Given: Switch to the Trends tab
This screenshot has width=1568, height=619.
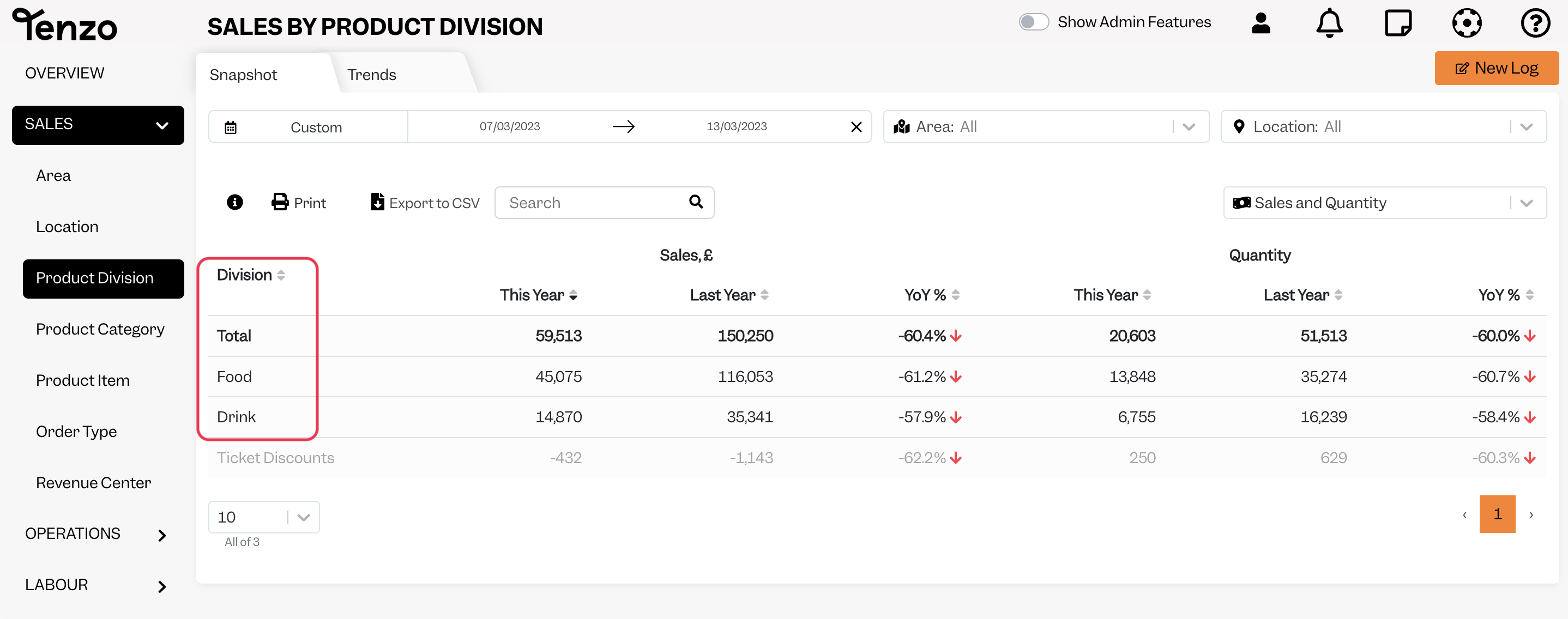Looking at the screenshot, I should click(371, 74).
